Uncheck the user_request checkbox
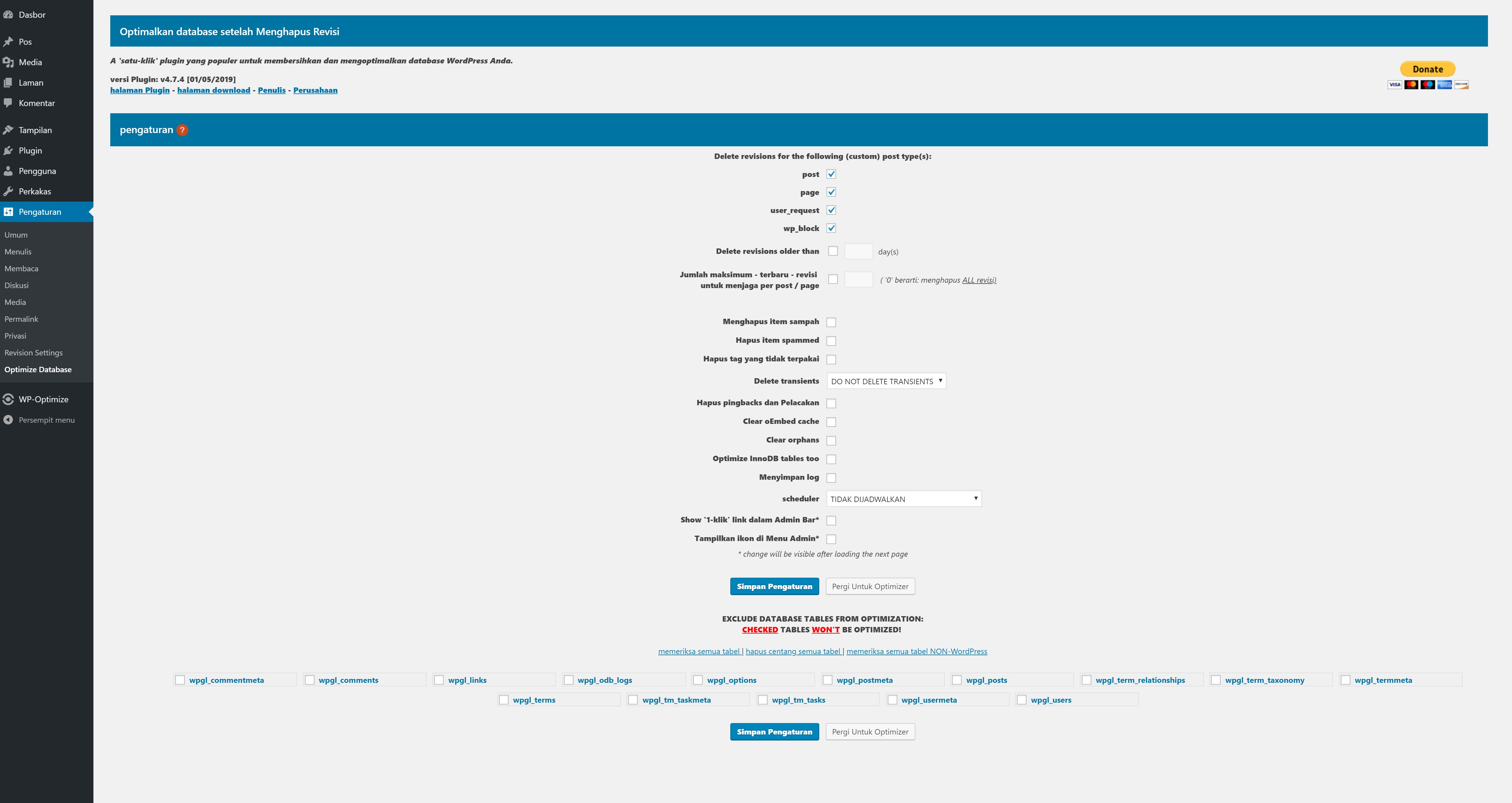1512x803 pixels. point(831,210)
